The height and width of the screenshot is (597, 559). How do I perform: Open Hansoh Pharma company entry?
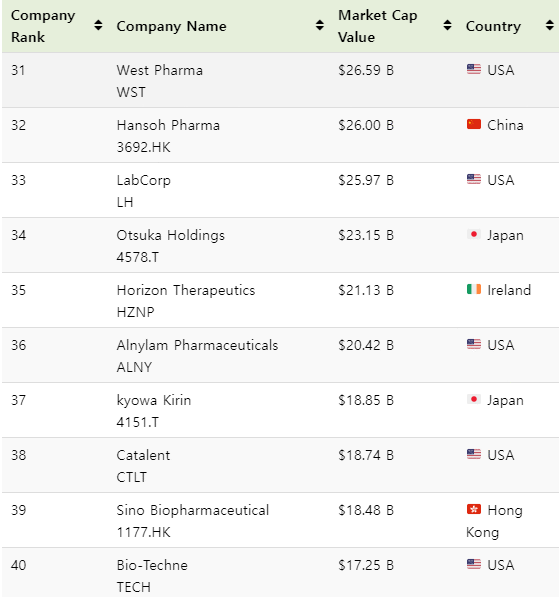168,125
